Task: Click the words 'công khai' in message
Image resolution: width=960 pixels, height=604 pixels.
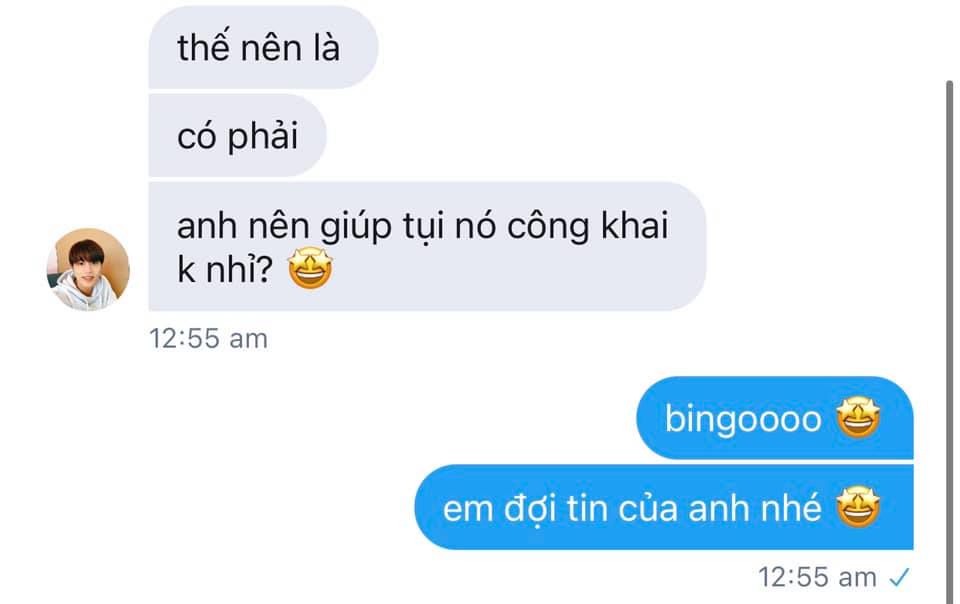Action: point(588,226)
